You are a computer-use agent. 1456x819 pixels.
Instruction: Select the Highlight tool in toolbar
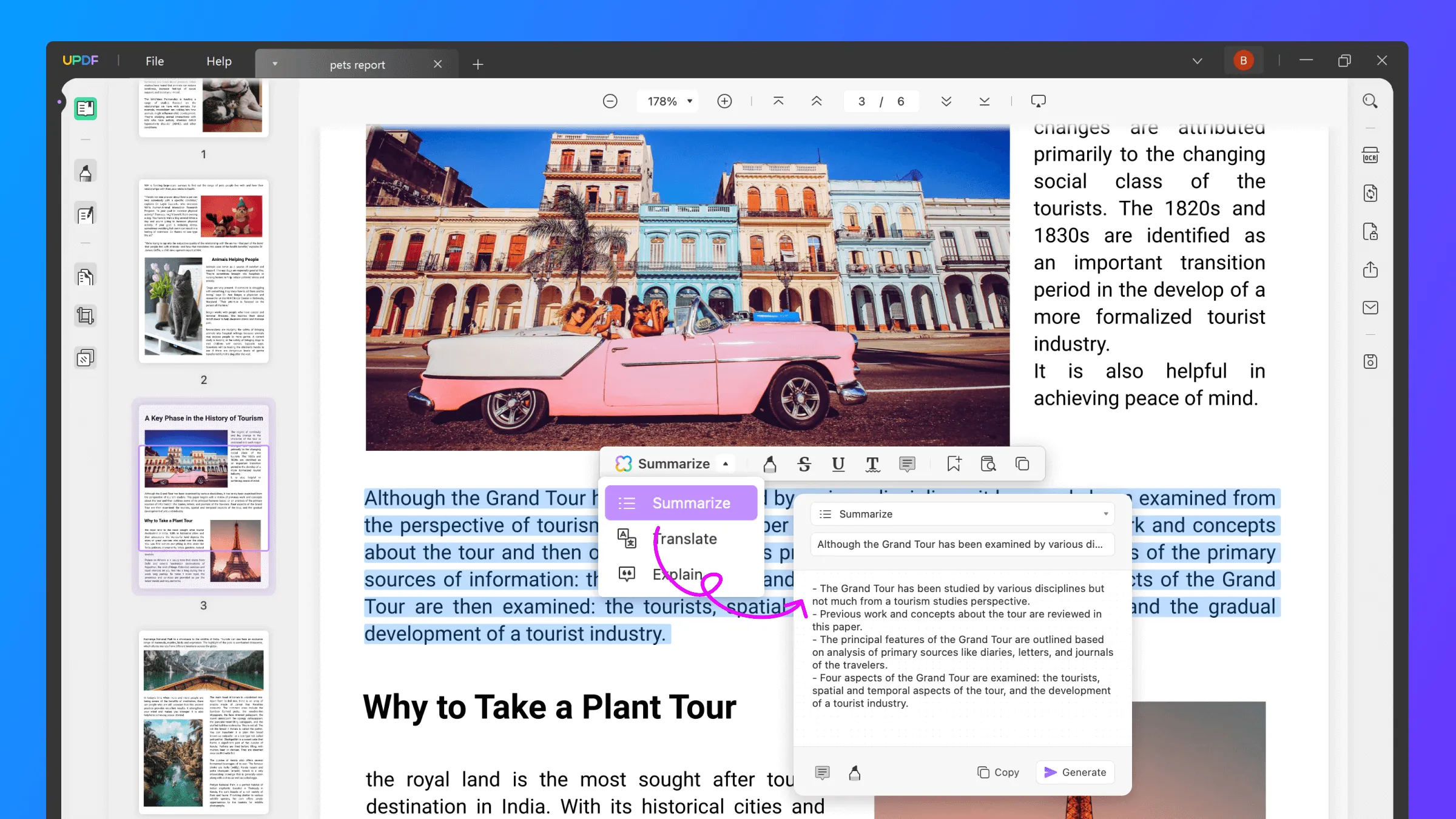point(770,463)
